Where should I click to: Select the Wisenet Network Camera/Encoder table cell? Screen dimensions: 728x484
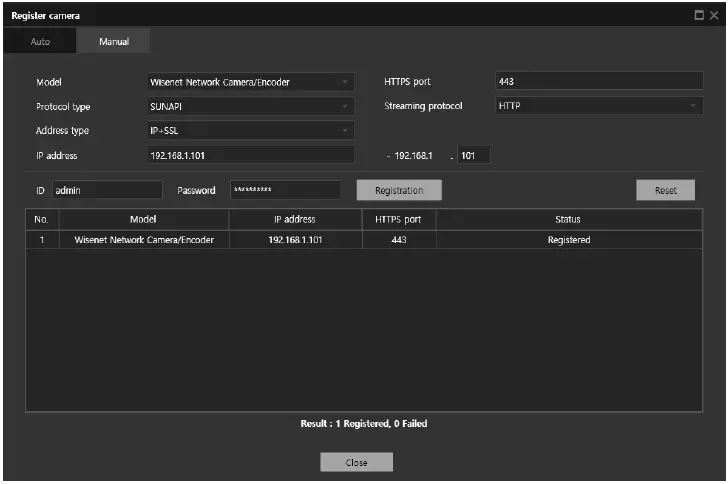[144, 240]
